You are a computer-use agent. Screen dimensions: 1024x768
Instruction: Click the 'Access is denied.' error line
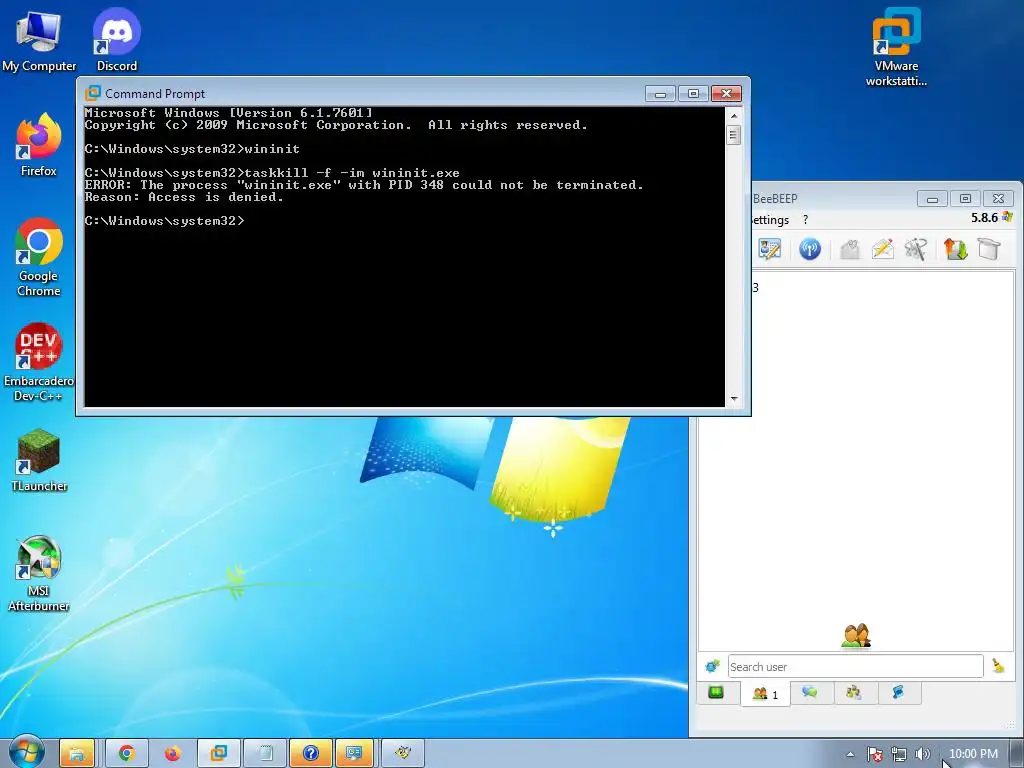(184, 197)
